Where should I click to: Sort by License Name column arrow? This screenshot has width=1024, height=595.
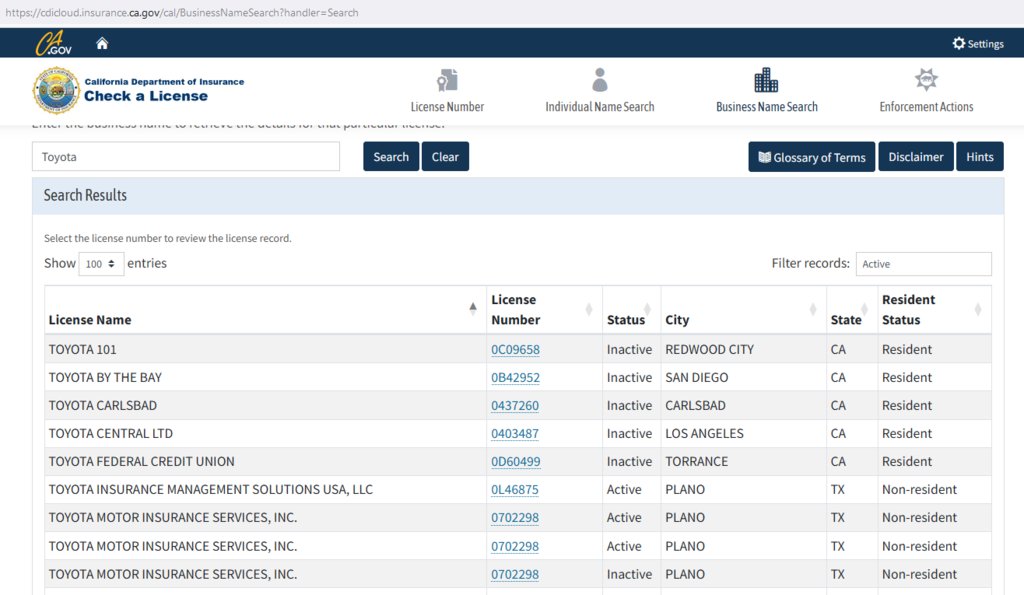tap(473, 308)
